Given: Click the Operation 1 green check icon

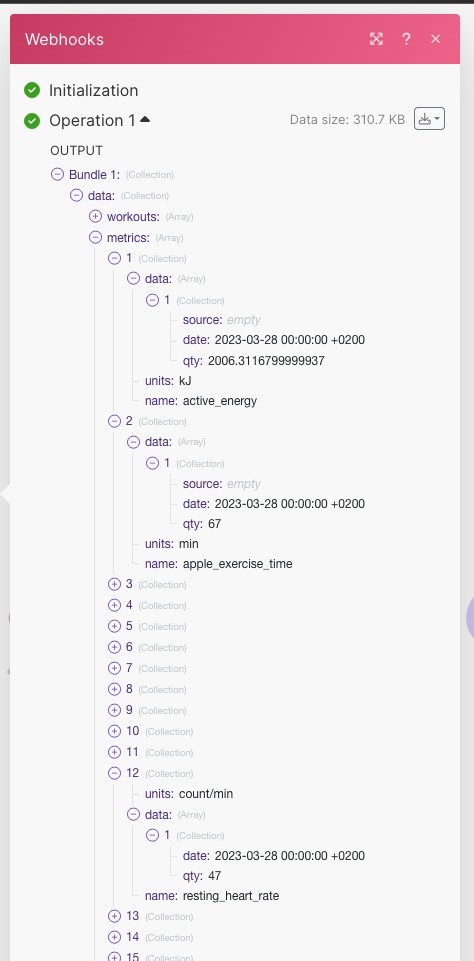Looking at the screenshot, I should pyautogui.click(x=32, y=121).
